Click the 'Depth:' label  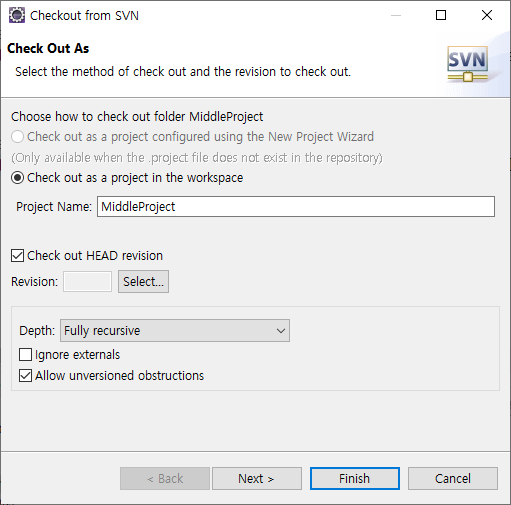(x=37, y=331)
